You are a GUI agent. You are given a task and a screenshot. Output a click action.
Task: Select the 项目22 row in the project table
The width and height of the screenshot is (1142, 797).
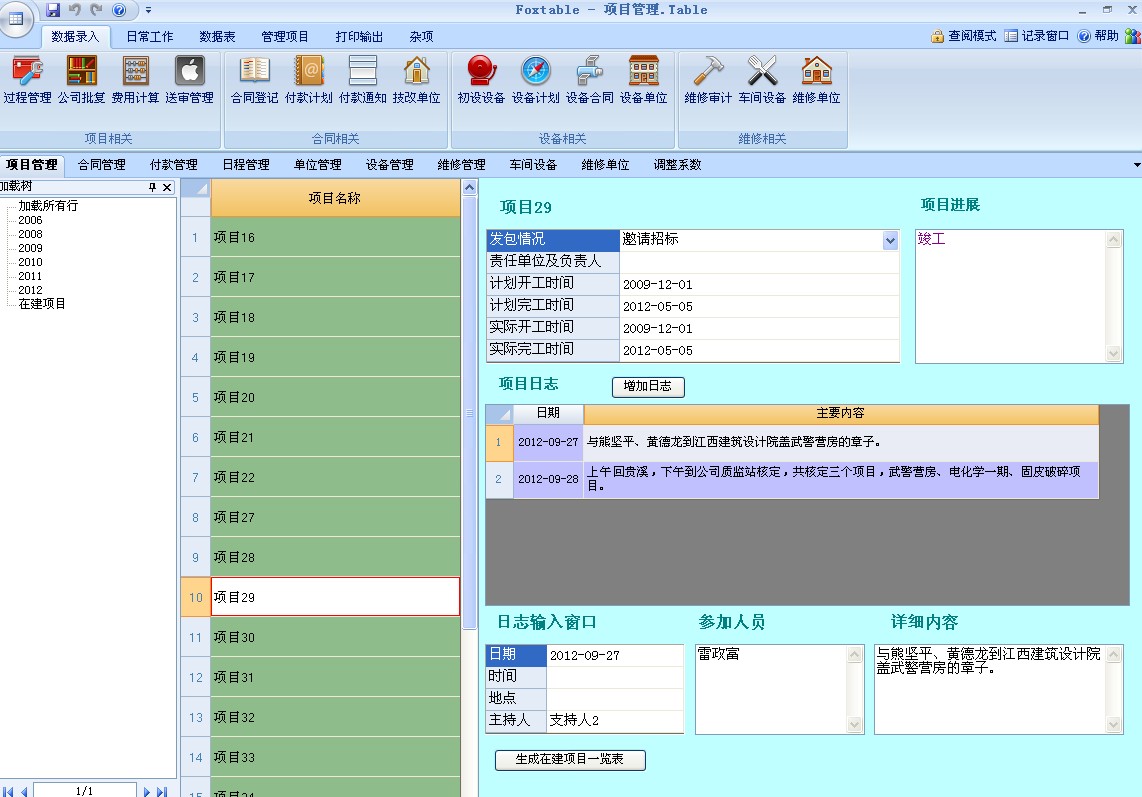click(335, 477)
